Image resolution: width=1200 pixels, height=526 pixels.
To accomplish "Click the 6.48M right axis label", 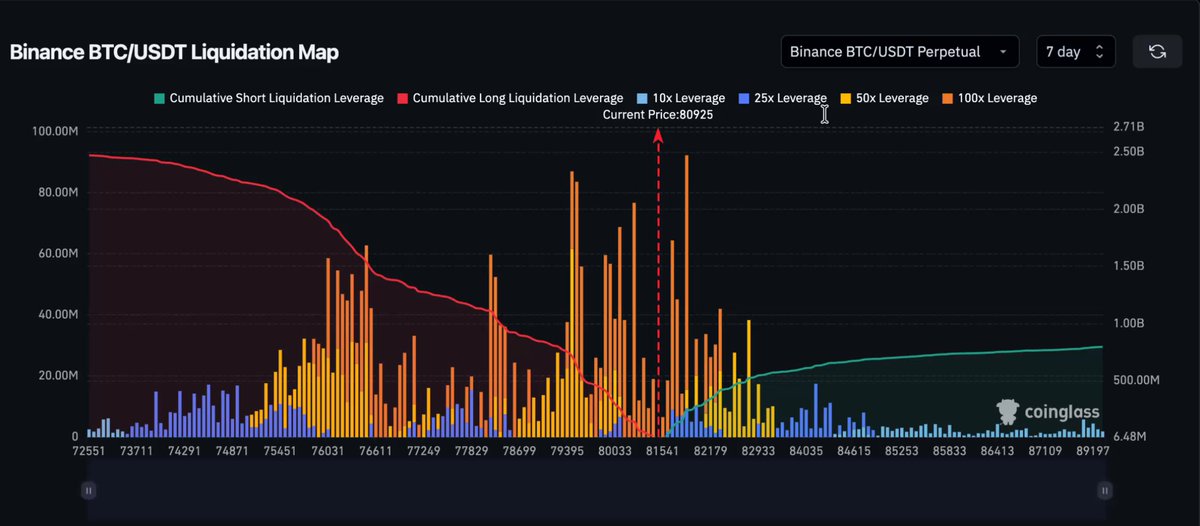I will [1128, 437].
